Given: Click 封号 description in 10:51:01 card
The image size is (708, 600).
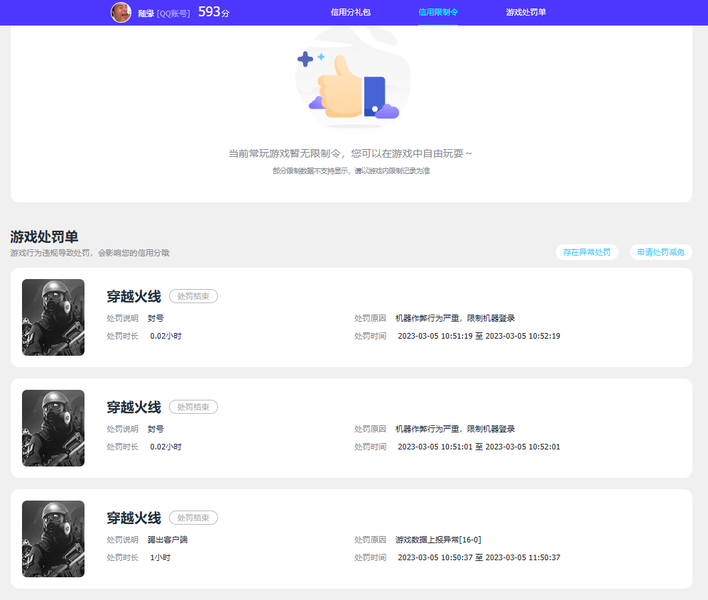Looking at the screenshot, I should pos(156,429).
